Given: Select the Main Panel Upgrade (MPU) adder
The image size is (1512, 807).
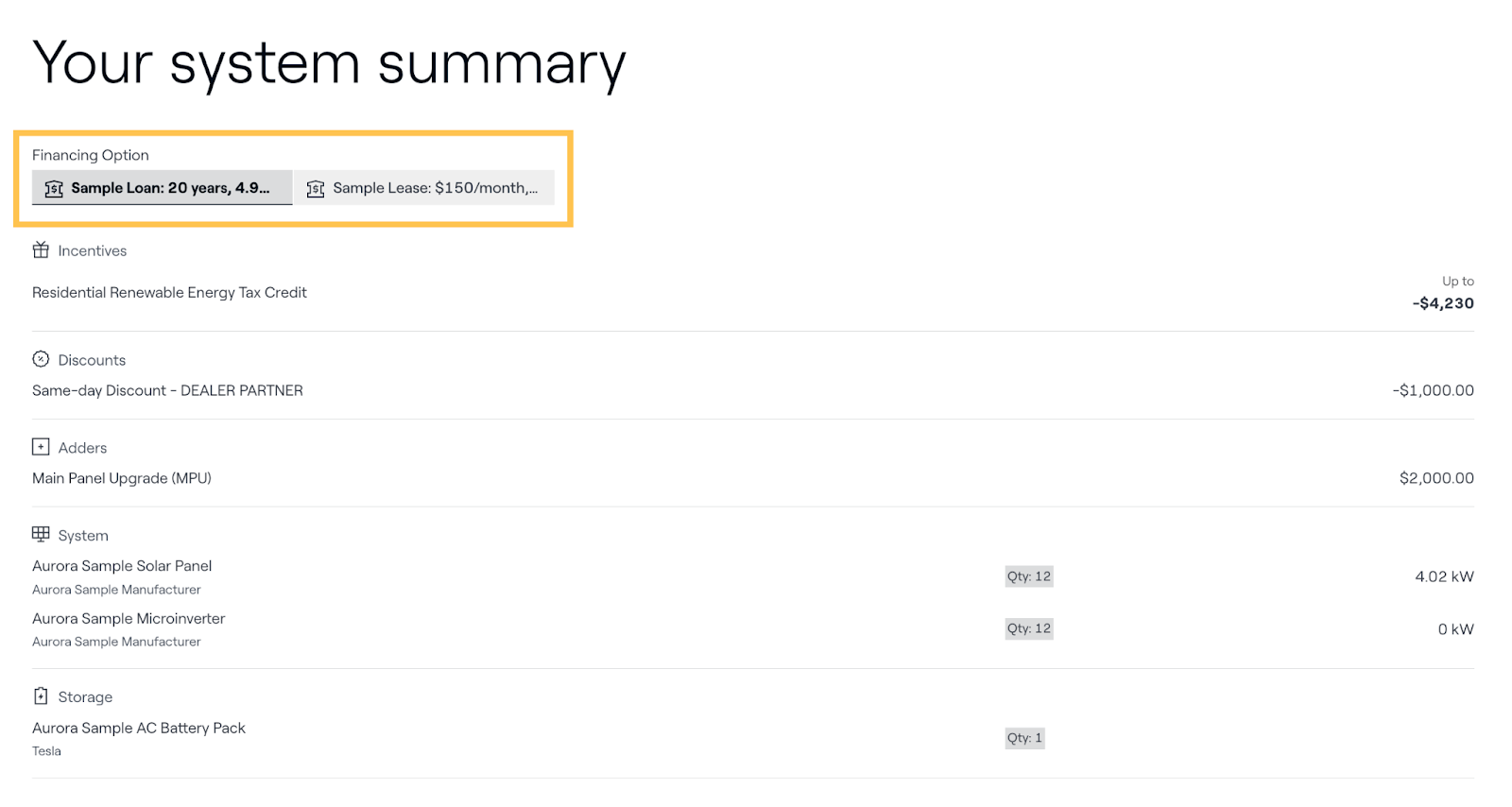Looking at the screenshot, I should [122, 478].
